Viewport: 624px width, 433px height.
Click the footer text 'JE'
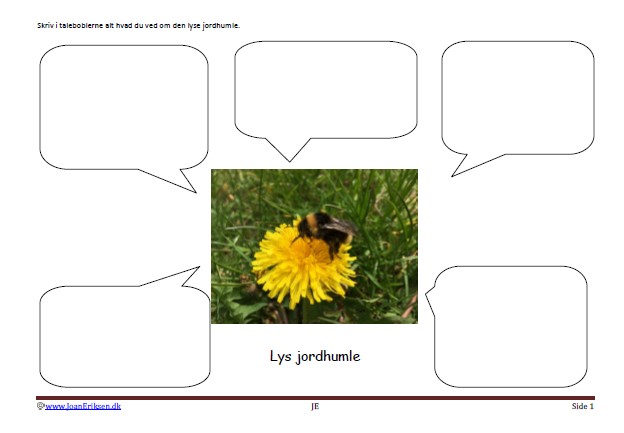[315, 406]
